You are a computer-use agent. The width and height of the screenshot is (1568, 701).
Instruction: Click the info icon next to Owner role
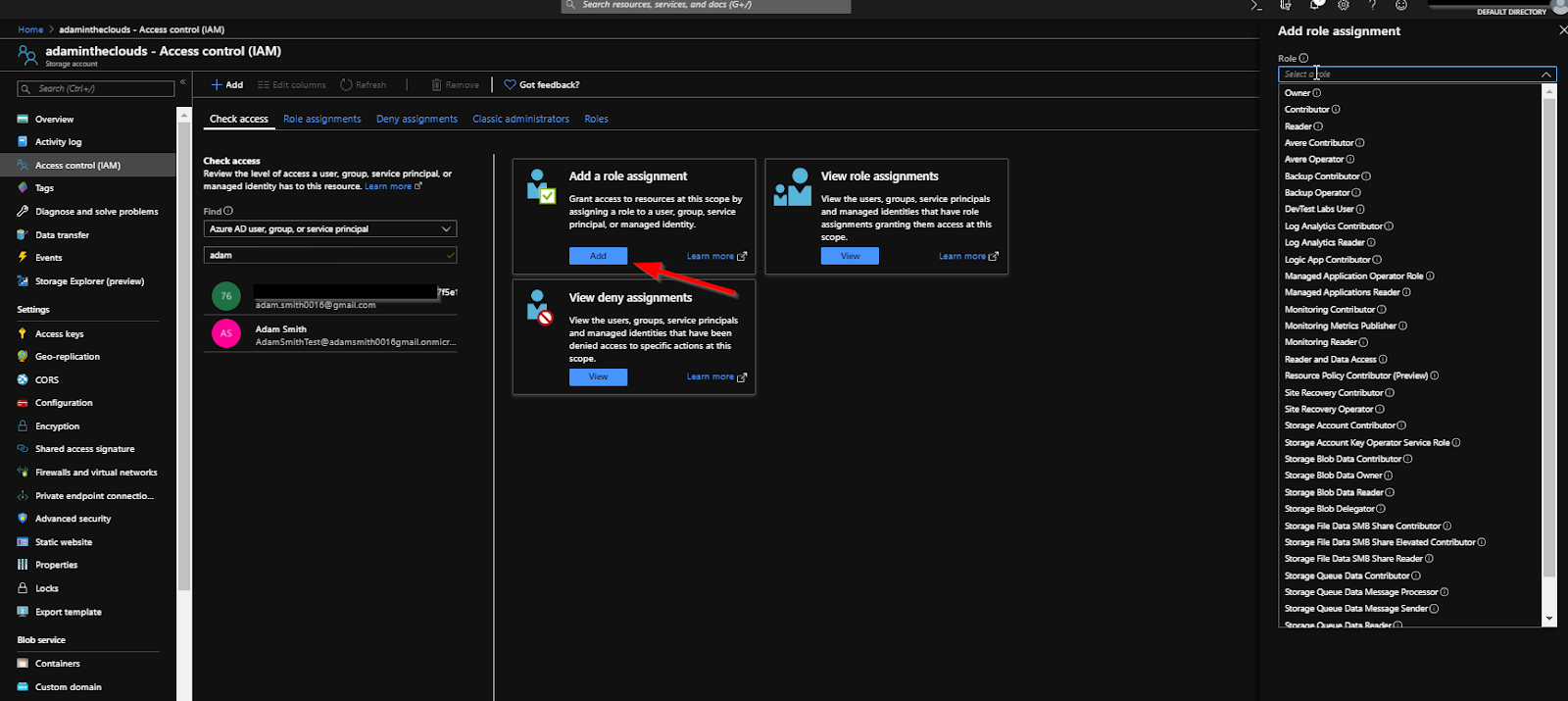(x=1317, y=93)
